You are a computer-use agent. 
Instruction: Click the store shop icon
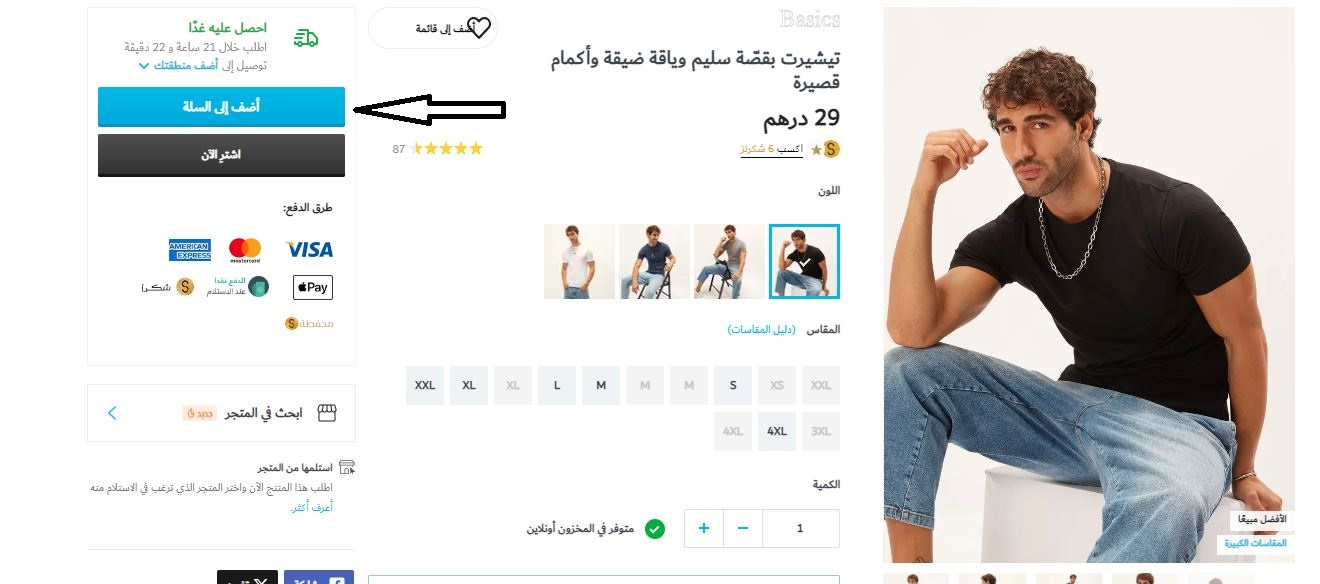click(x=327, y=412)
